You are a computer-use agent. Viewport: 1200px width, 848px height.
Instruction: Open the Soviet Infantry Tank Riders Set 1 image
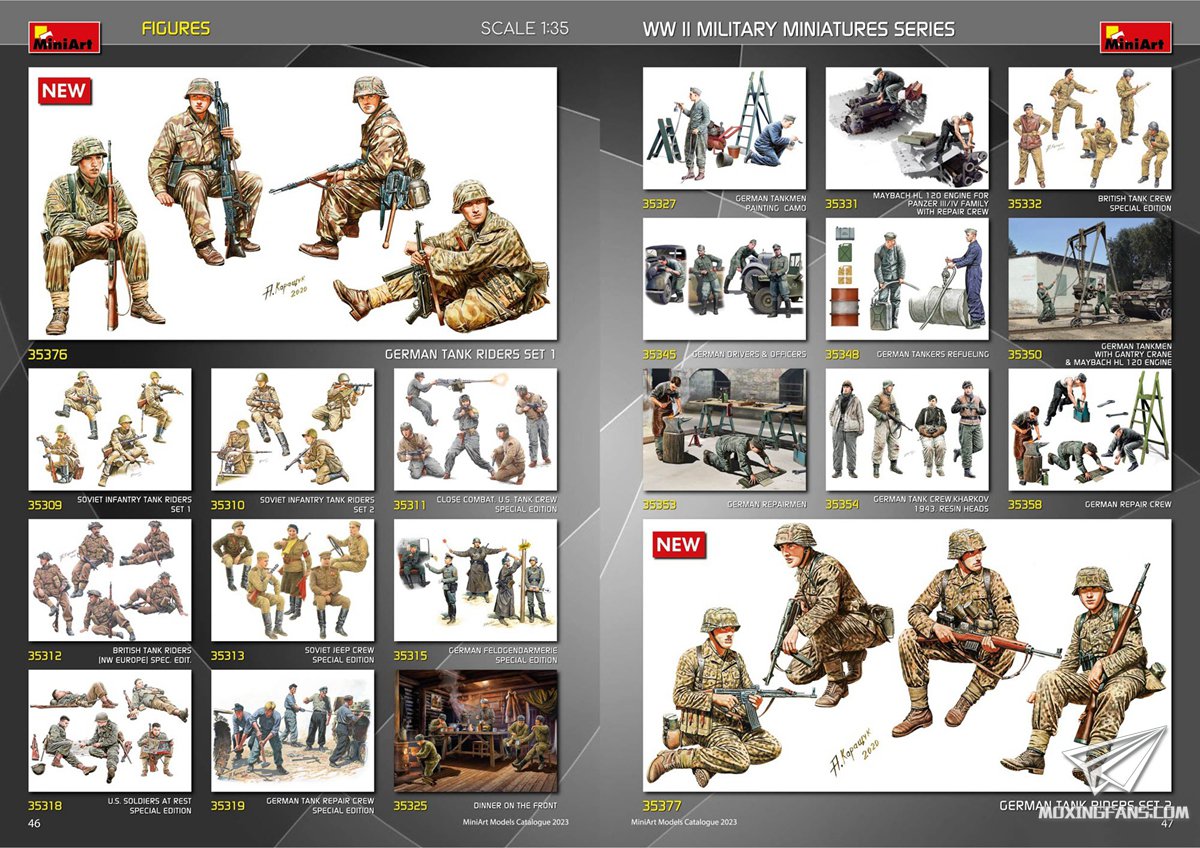[110, 430]
